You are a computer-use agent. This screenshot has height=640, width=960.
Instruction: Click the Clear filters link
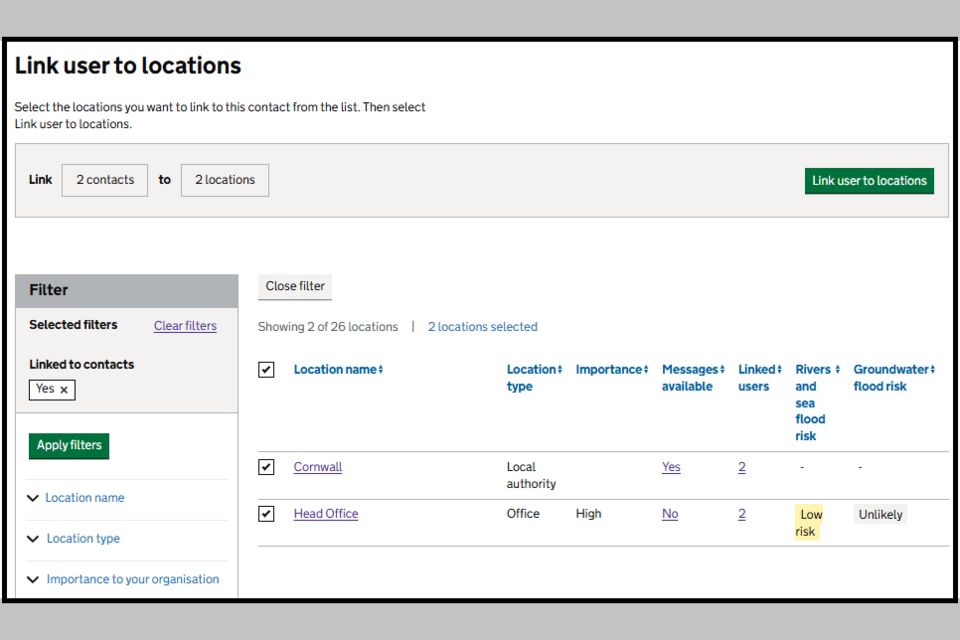click(185, 326)
